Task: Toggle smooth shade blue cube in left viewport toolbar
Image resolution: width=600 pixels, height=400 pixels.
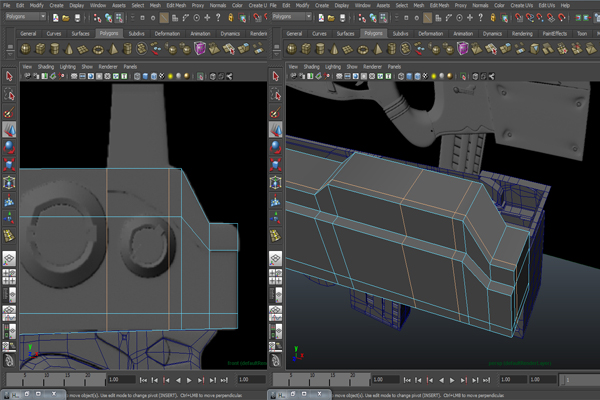Action: coord(145,76)
